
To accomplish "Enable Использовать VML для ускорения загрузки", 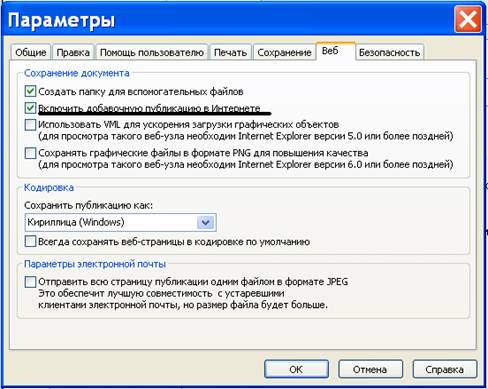I will [x=30, y=125].
